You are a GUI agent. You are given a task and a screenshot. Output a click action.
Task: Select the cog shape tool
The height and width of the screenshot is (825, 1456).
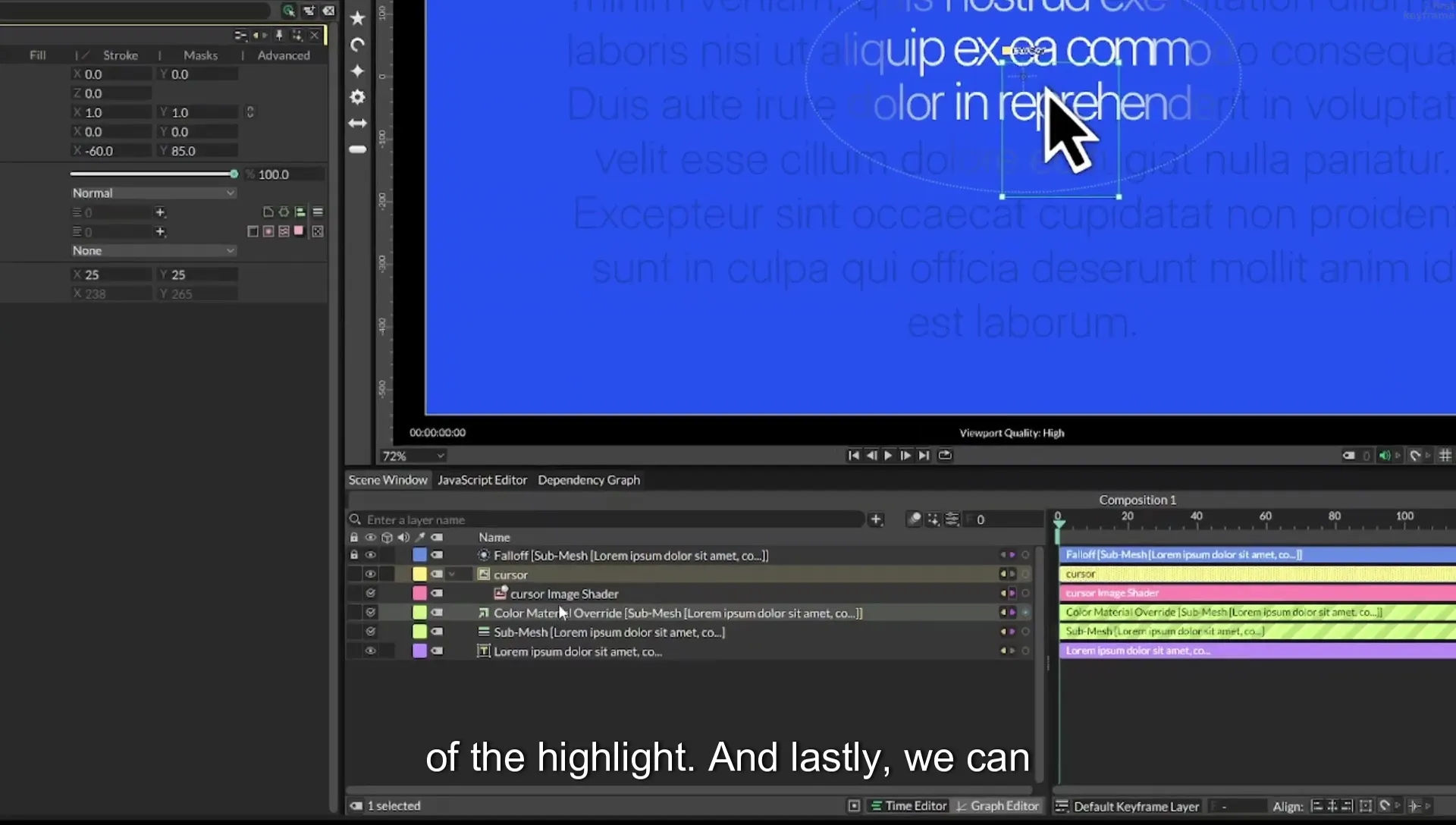tap(357, 97)
